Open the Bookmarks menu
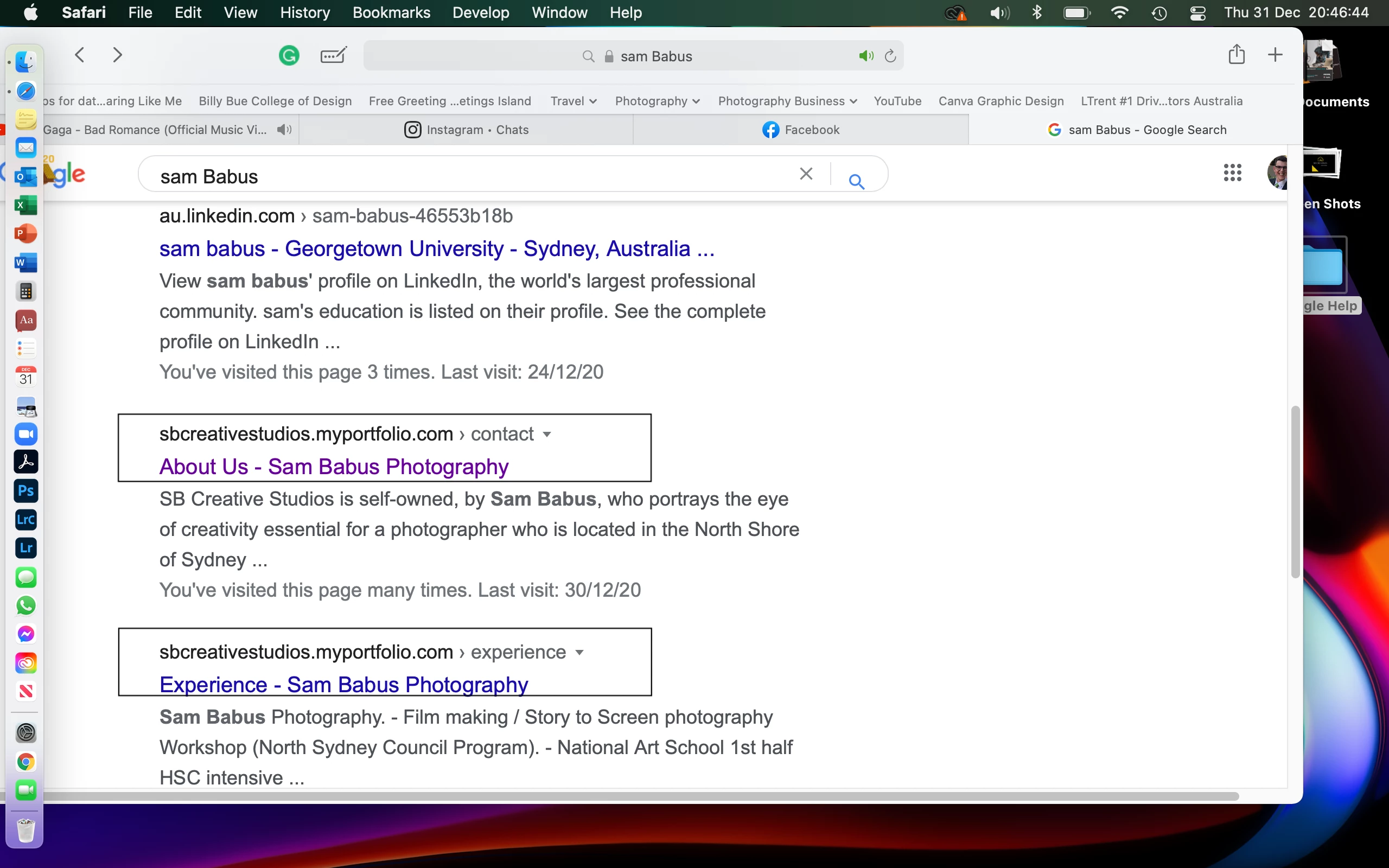The height and width of the screenshot is (868, 1389). click(391, 12)
